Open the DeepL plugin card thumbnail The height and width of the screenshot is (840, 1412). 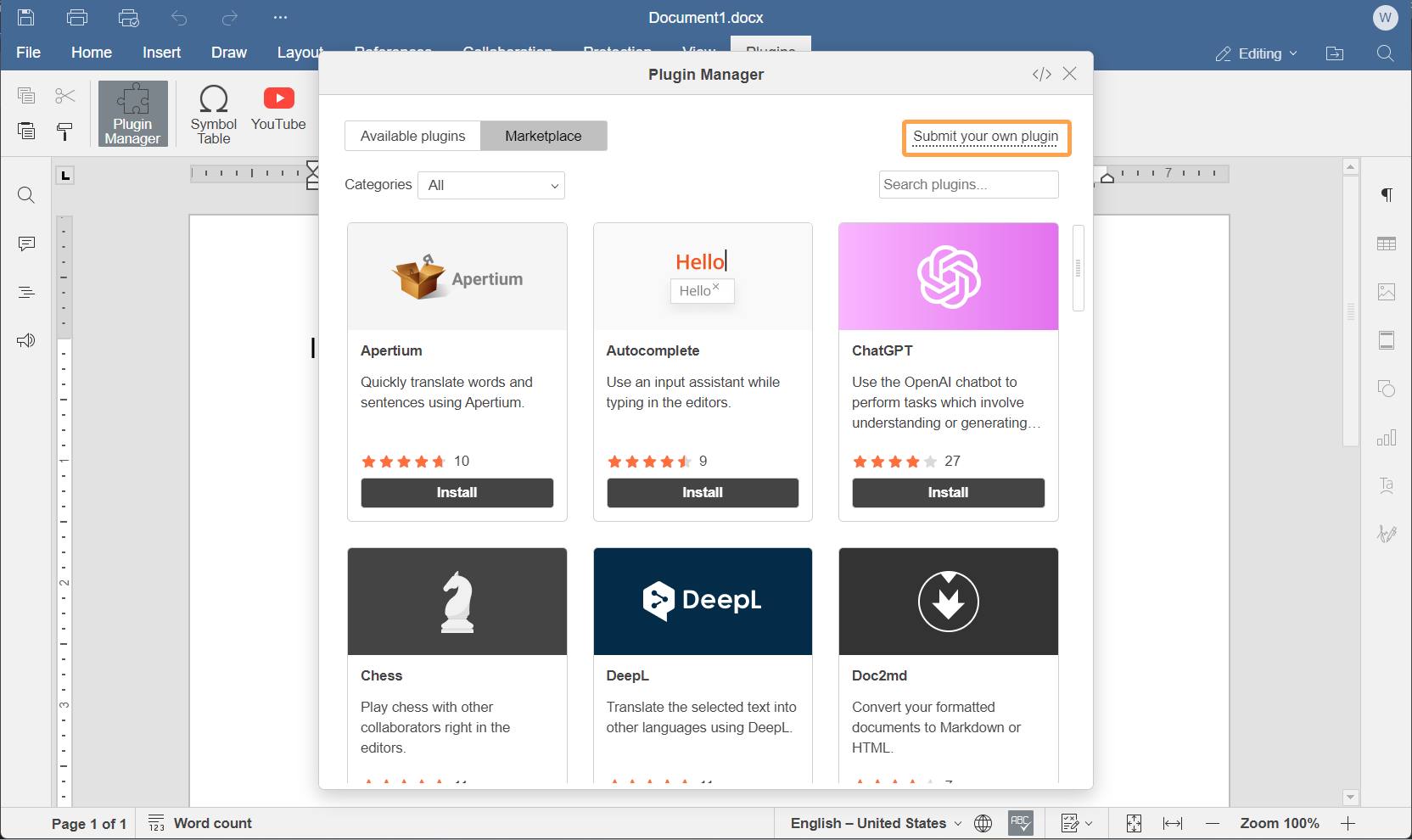[x=703, y=602]
